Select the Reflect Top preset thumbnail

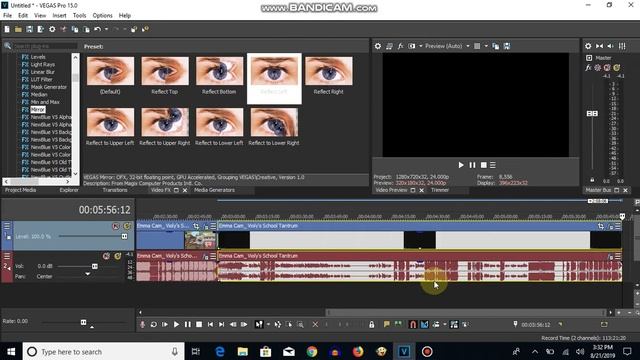[165, 71]
